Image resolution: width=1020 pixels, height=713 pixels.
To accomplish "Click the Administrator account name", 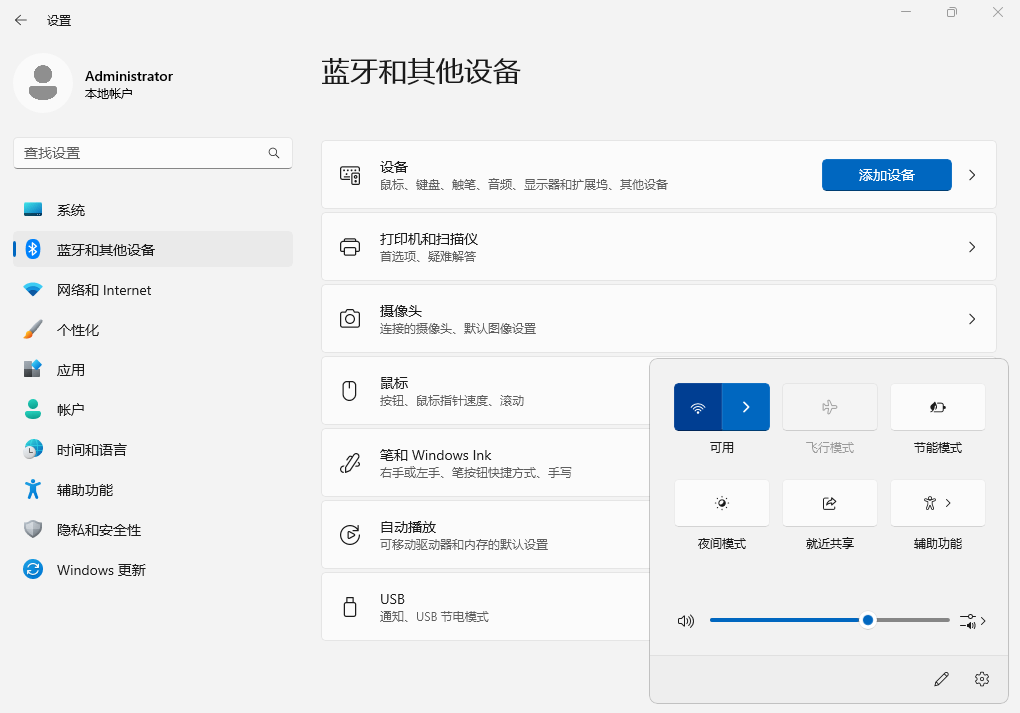I will (129, 76).
